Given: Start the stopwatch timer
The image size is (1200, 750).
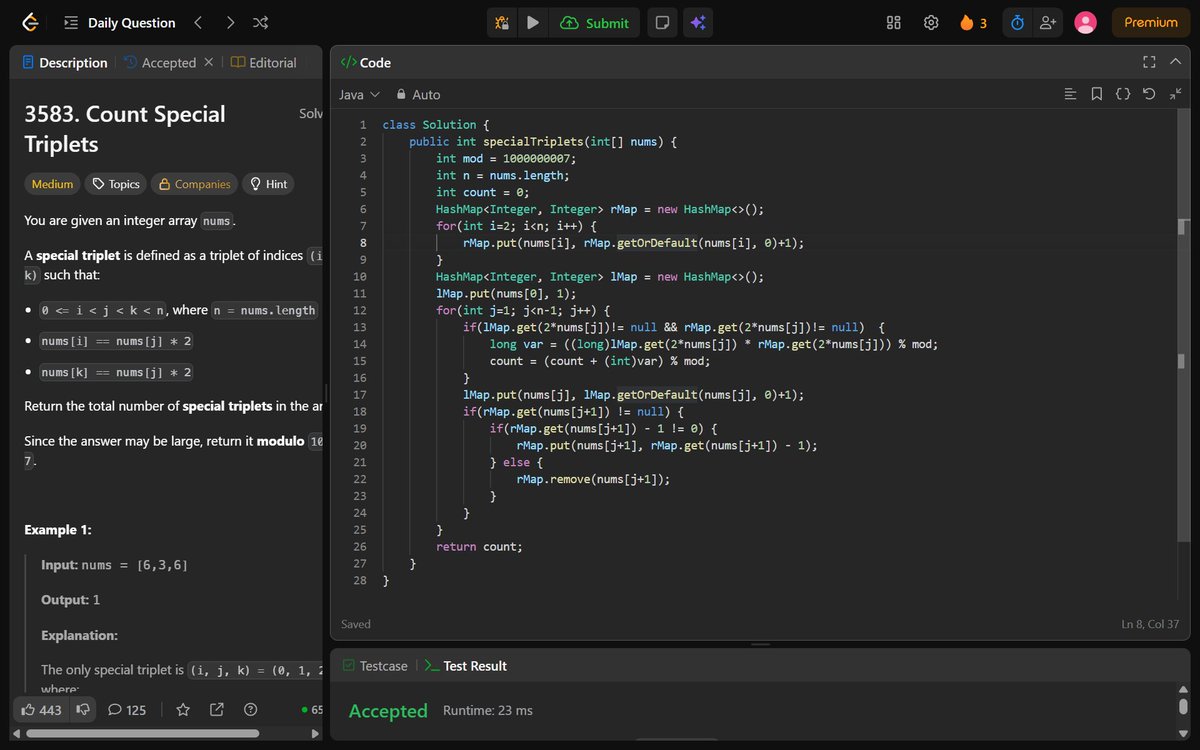Looking at the screenshot, I should click(x=1017, y=22).
